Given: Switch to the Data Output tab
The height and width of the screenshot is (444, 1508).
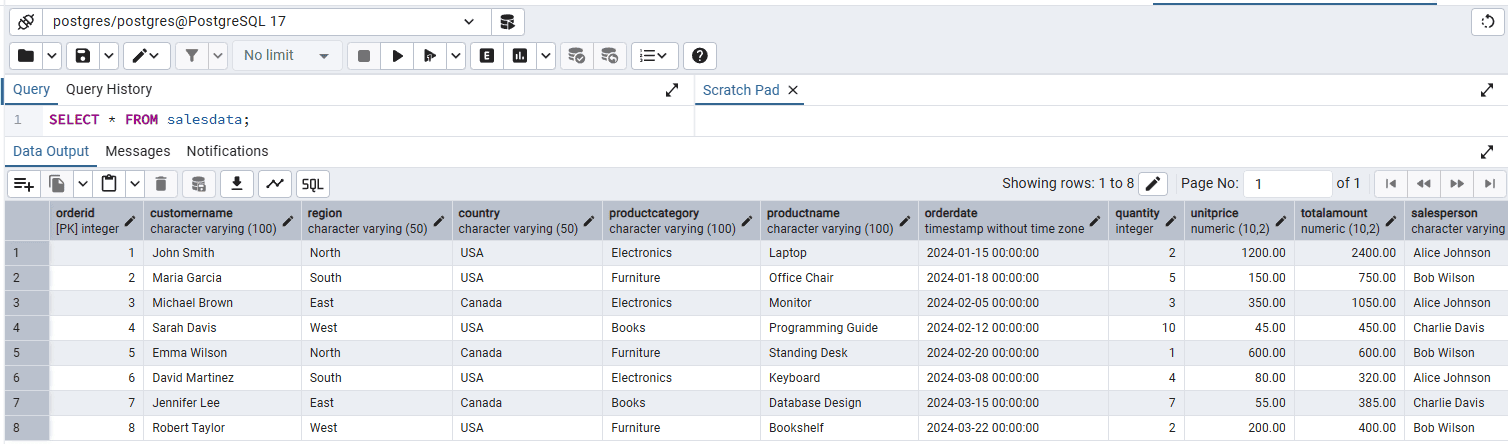Looking at the screenshot, I should 51,152.
